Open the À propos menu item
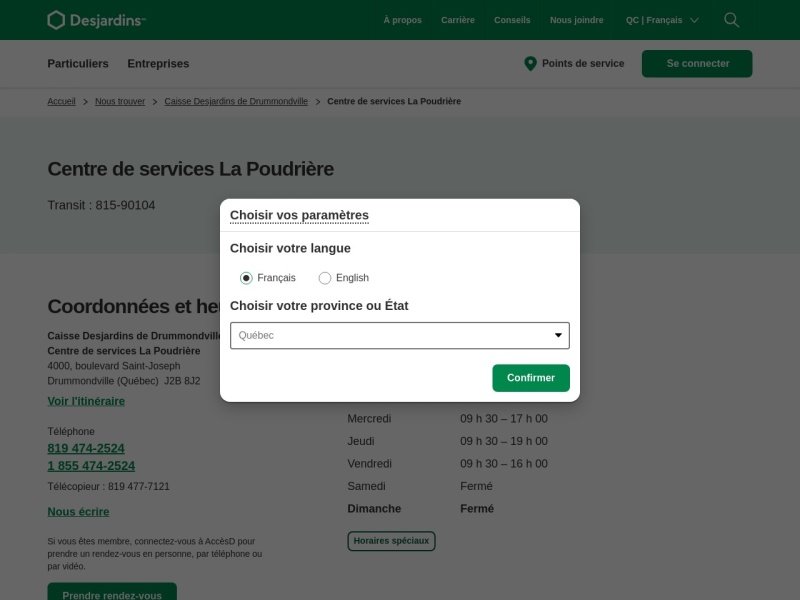This screenshot has height=600, width=800. (402, 20)
